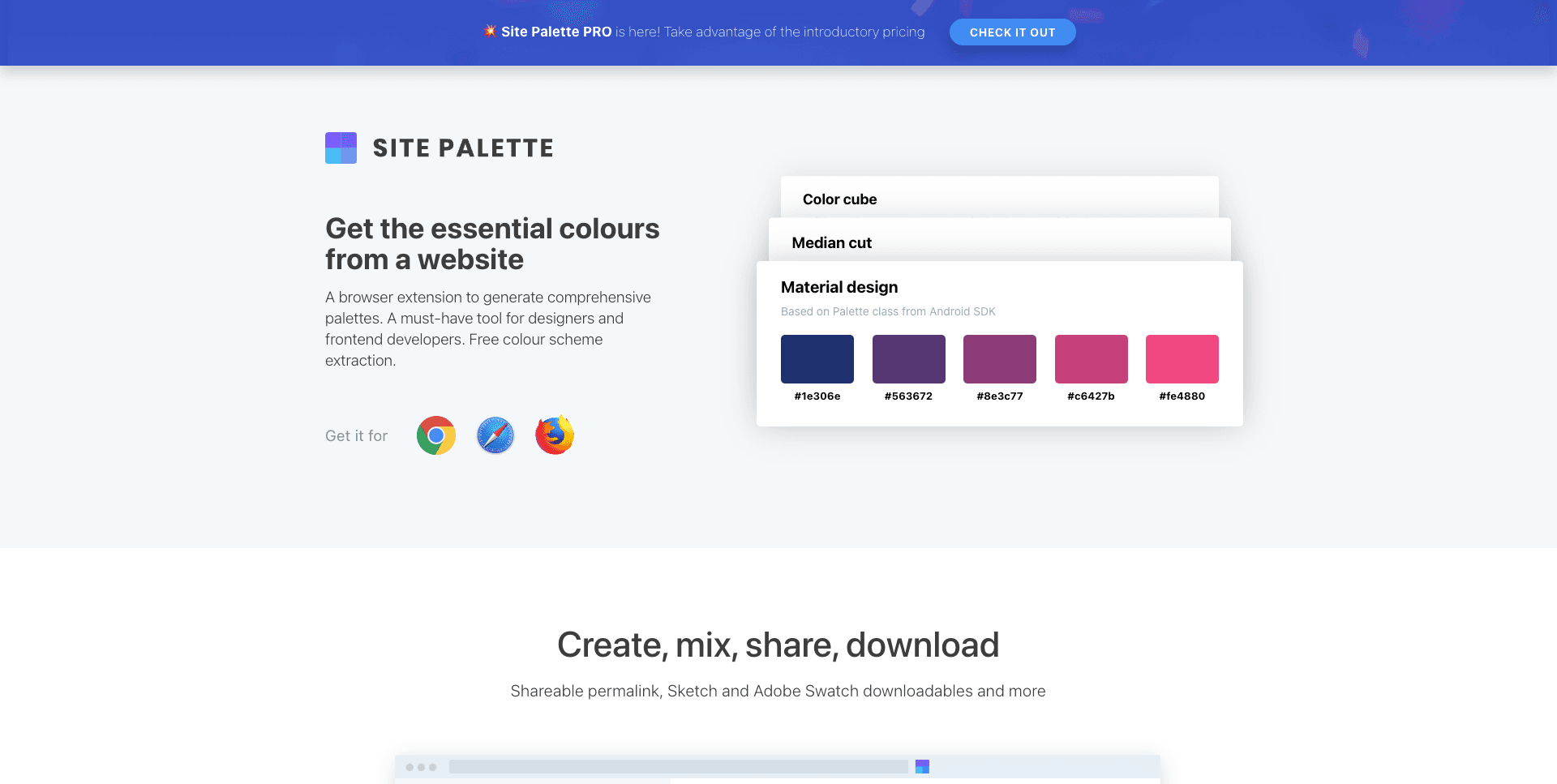Image resolution: width=1557 pixels, height=784 pixels.
Task: Click the Site Palette logo square icon
Action: [341, 148]
